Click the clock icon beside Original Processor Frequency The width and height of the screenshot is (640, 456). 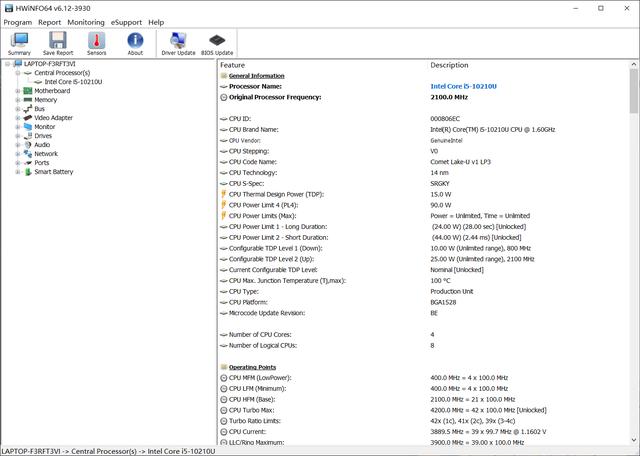224,97
